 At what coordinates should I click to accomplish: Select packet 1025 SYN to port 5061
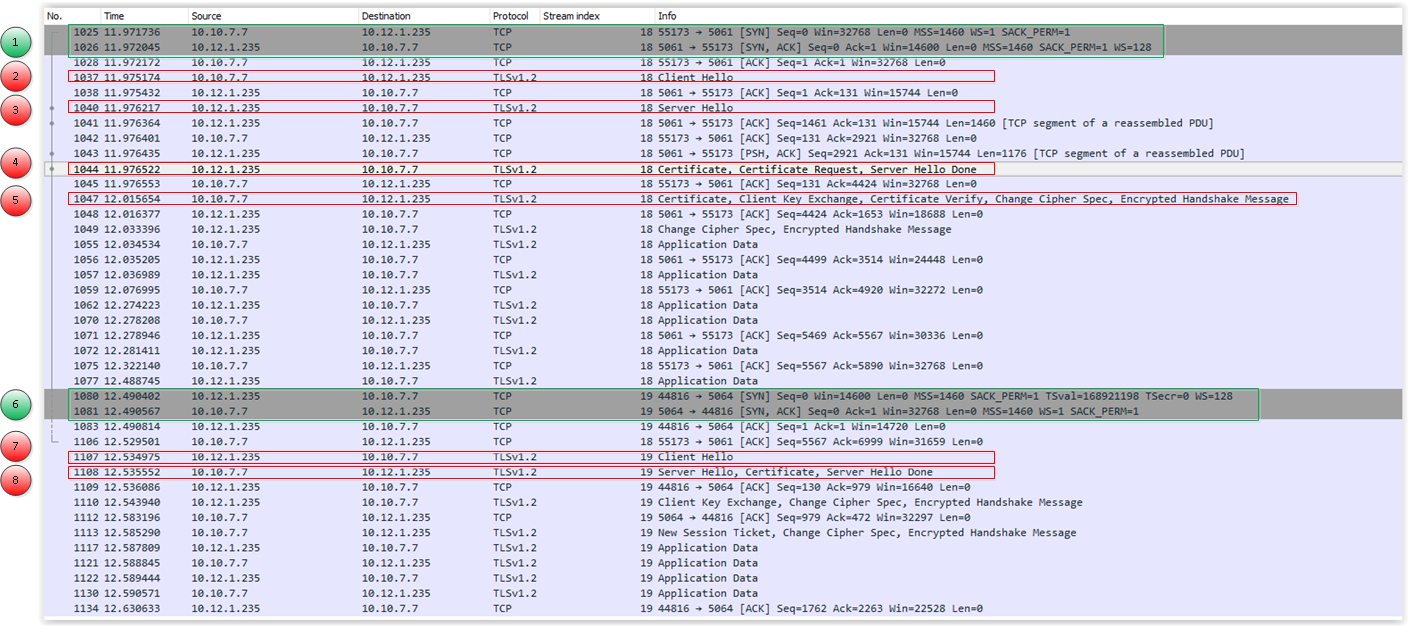722,32
